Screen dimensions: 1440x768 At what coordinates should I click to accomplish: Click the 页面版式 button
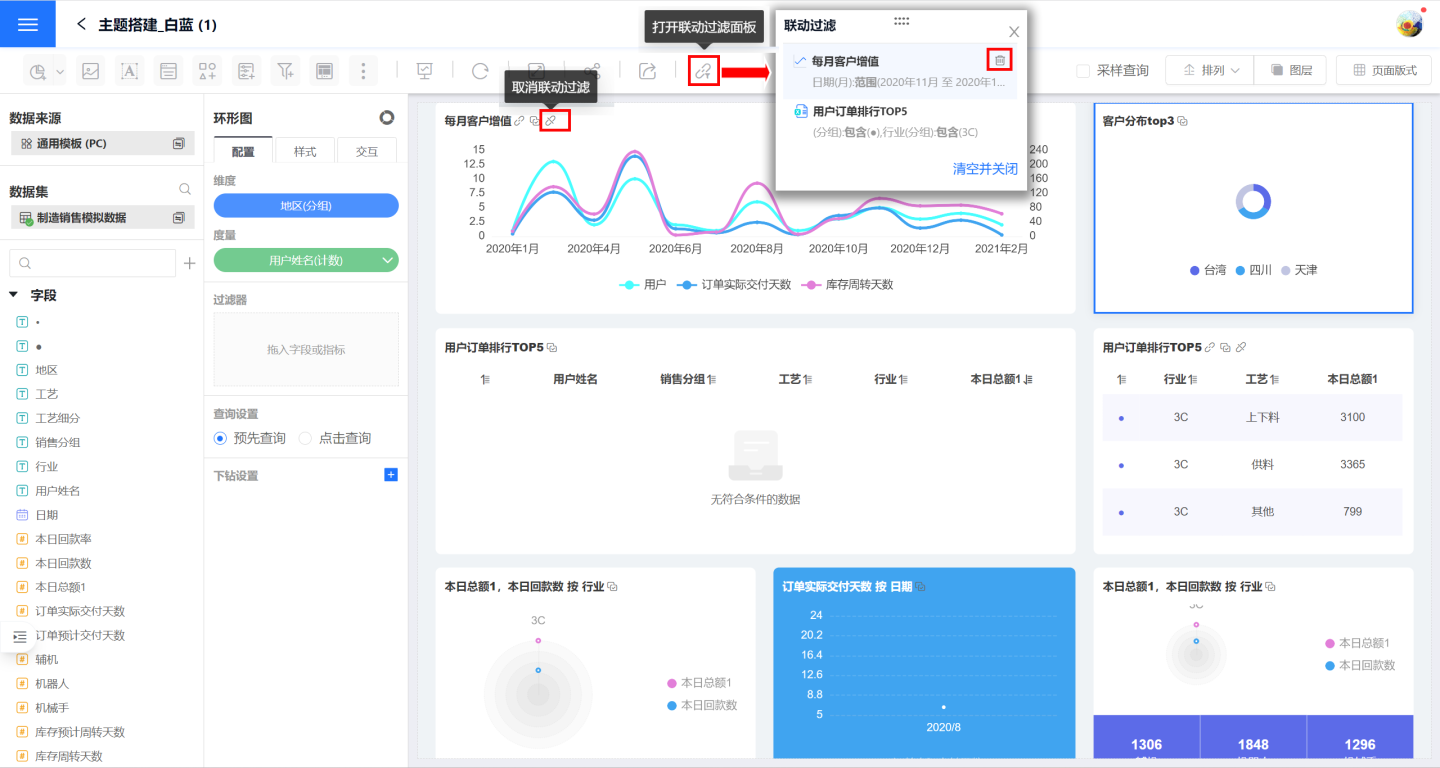[x=1384, y=71]
